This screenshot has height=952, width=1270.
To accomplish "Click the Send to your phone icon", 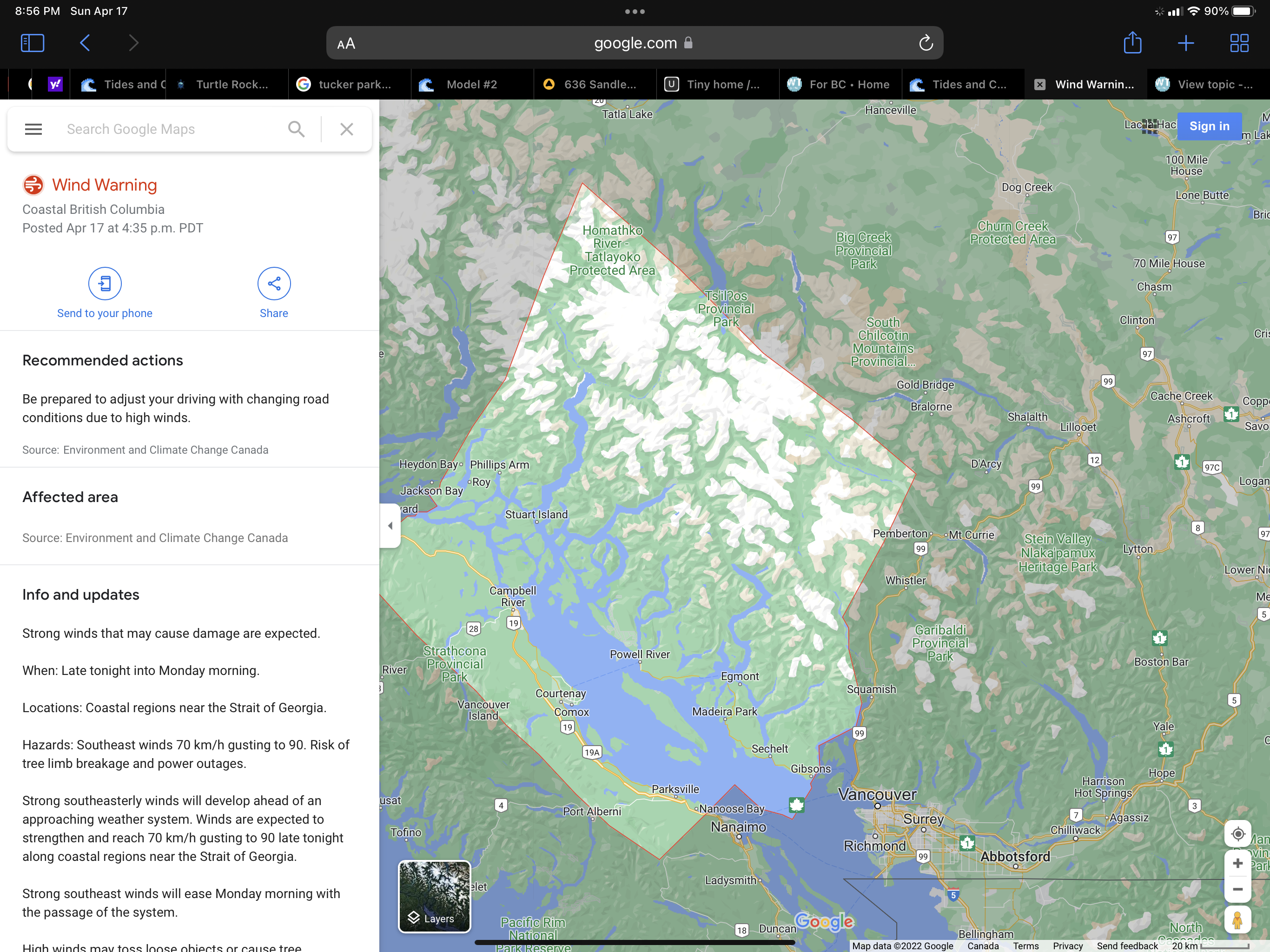I will click(x=105, y=283).
